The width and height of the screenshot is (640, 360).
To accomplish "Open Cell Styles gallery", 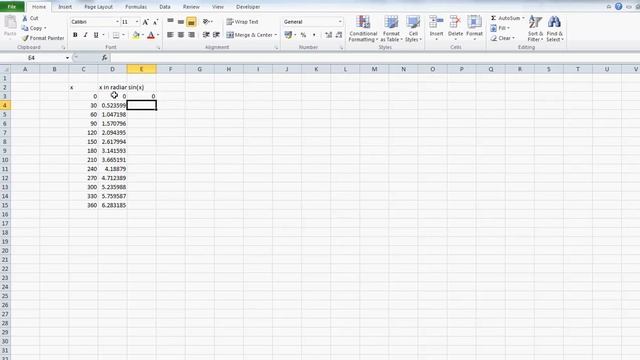I will [413, 29].
